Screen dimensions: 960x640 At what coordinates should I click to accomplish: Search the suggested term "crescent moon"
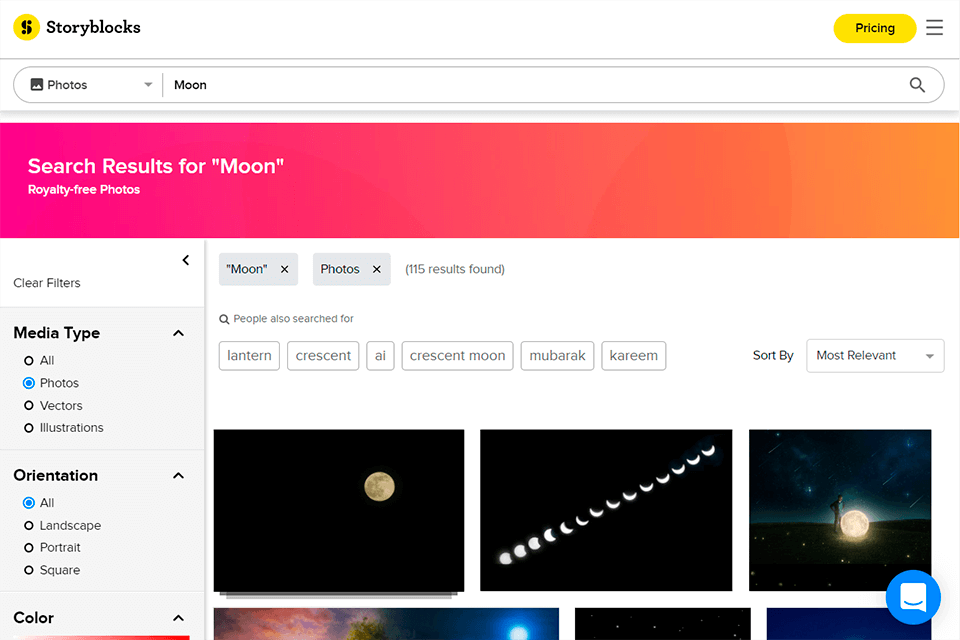[457, 355]
